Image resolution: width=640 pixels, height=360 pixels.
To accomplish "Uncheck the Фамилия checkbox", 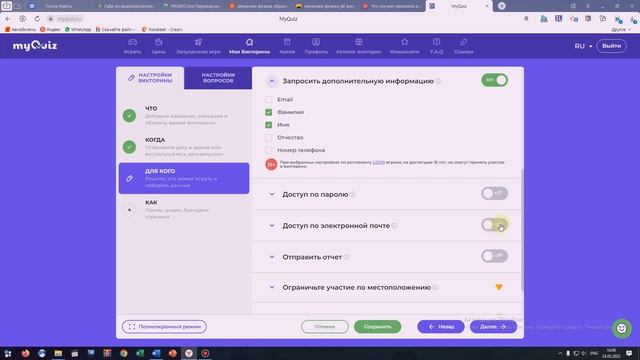I will coord(269,112).
